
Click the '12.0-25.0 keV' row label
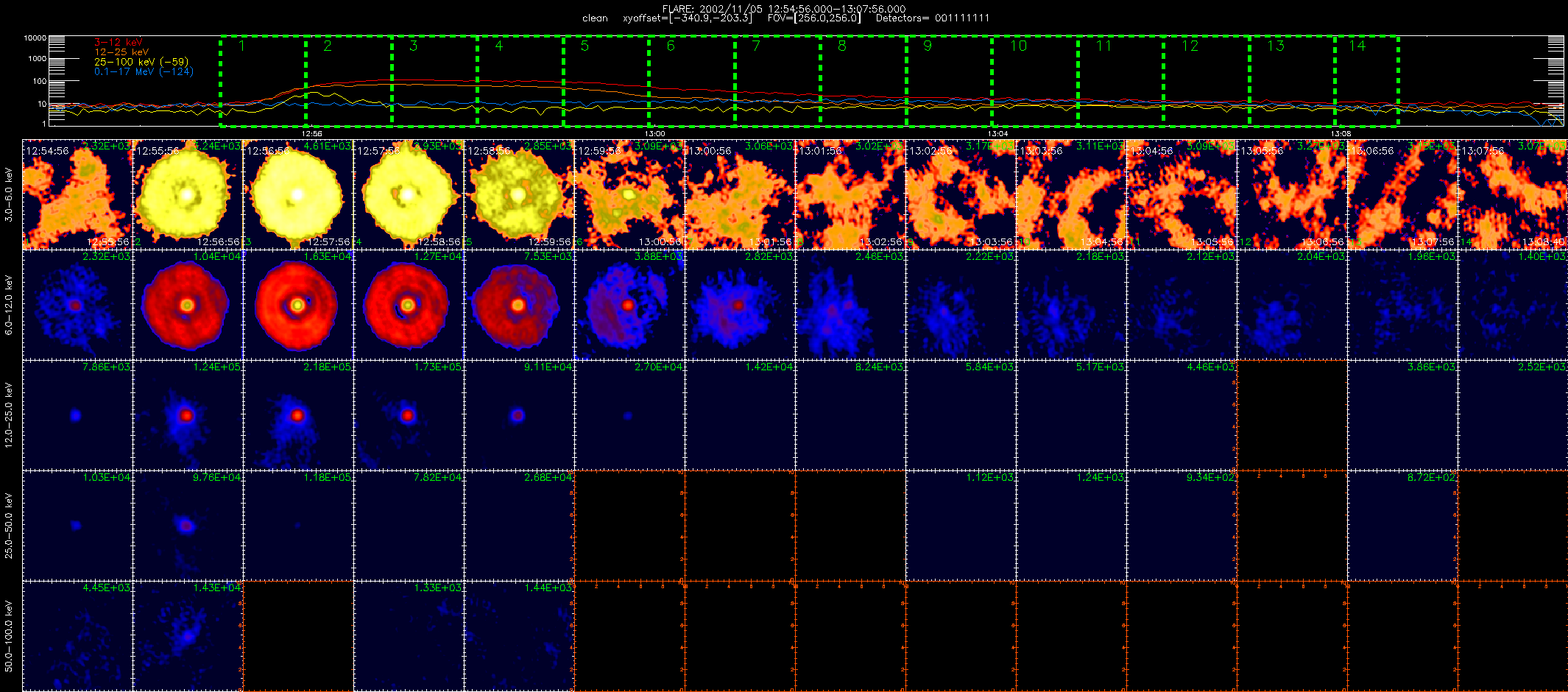tap(9, 415)
